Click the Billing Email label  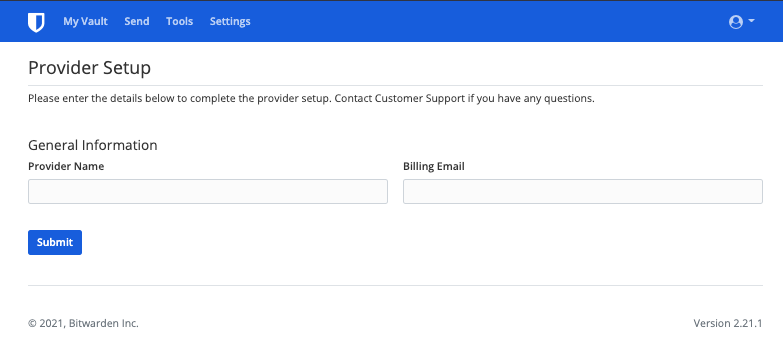[x=434, y=166]
